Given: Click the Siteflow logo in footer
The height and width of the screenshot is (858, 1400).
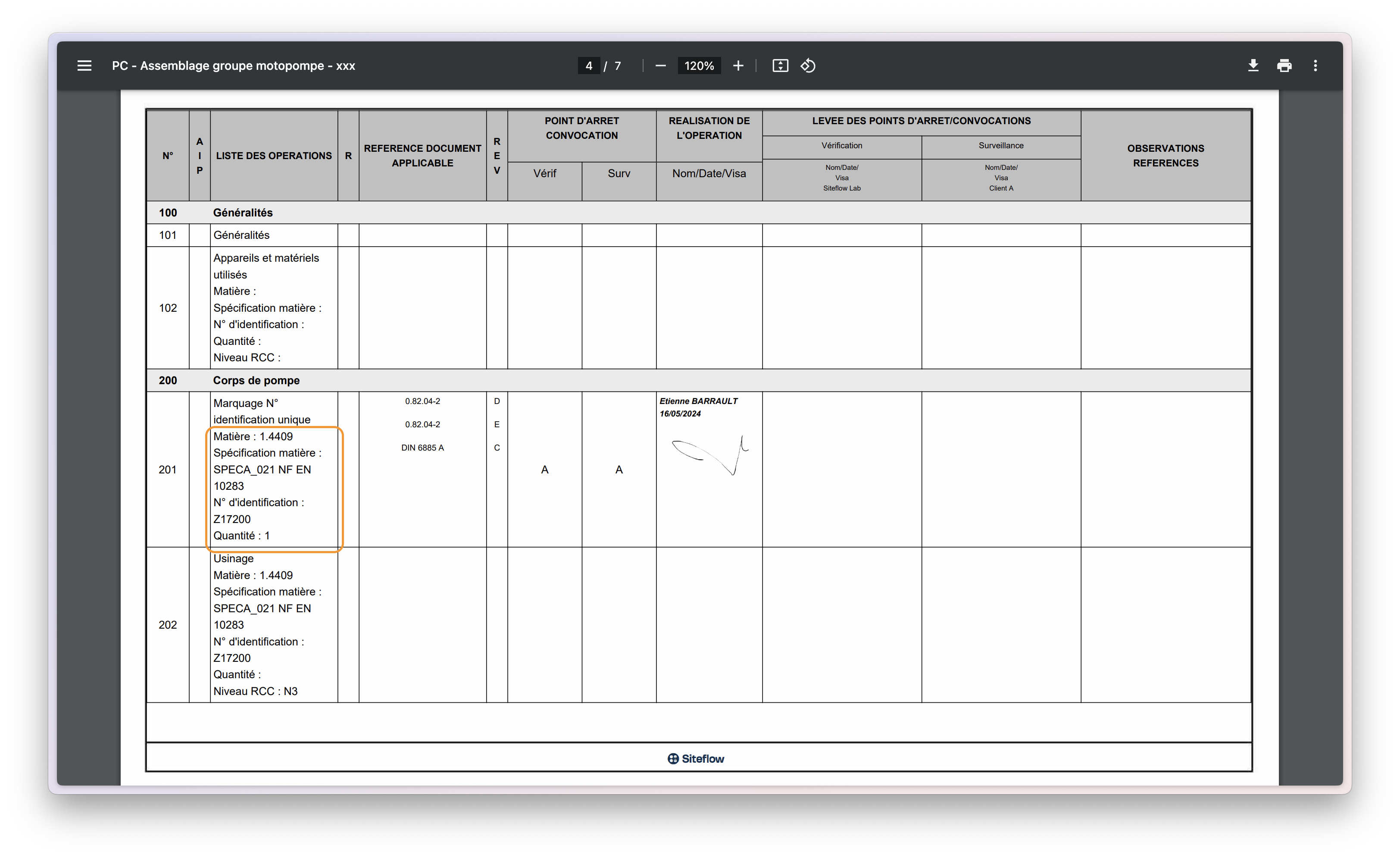Looking at the screenshot, I should click(696, 758).
